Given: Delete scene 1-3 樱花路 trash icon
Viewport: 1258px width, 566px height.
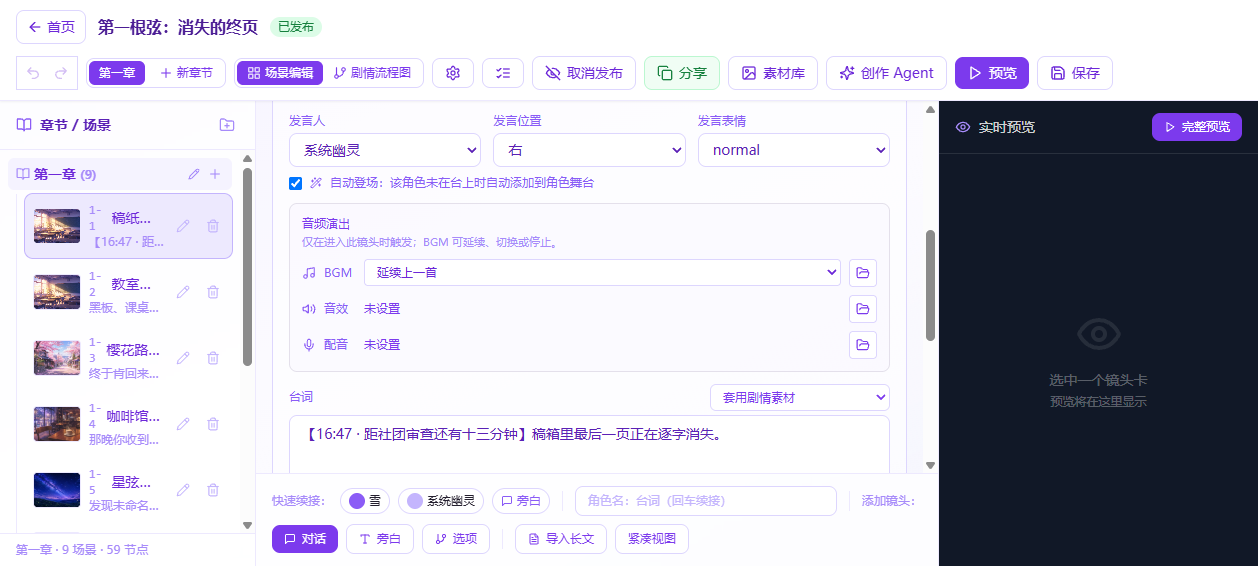Looking at the screenshot, I should (x=213, y=358).
